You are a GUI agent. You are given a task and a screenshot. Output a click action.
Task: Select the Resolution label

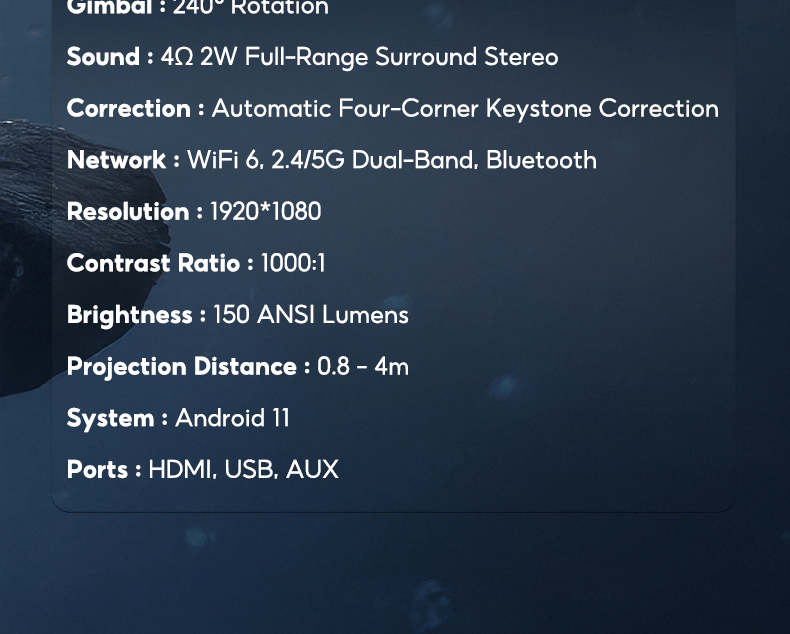128,212
